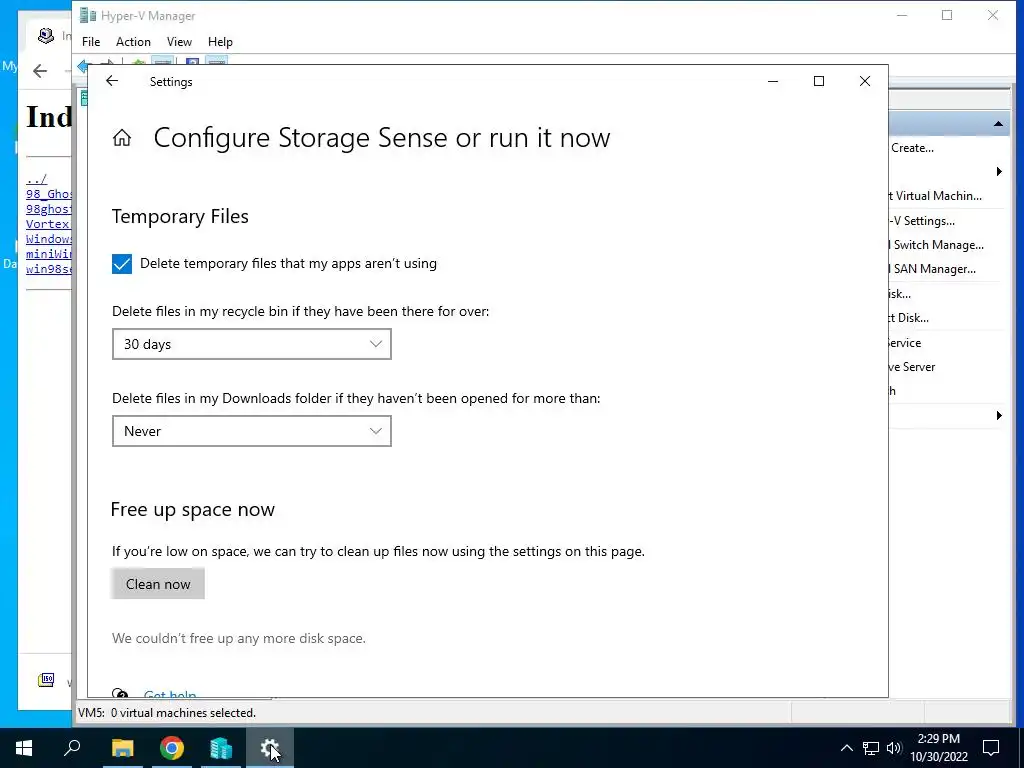
Task: Uncheck Delete temporary files checkbox
Action: pyautogui.click(x=122, y=264)
